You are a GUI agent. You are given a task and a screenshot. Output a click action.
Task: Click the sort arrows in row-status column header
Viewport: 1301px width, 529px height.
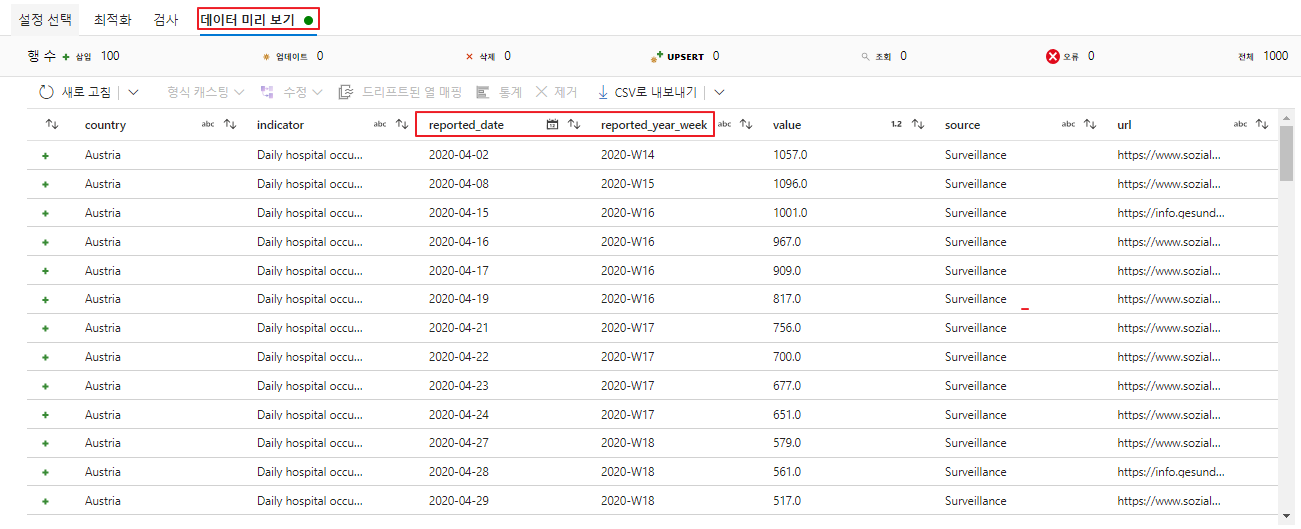tap(52, 124)
